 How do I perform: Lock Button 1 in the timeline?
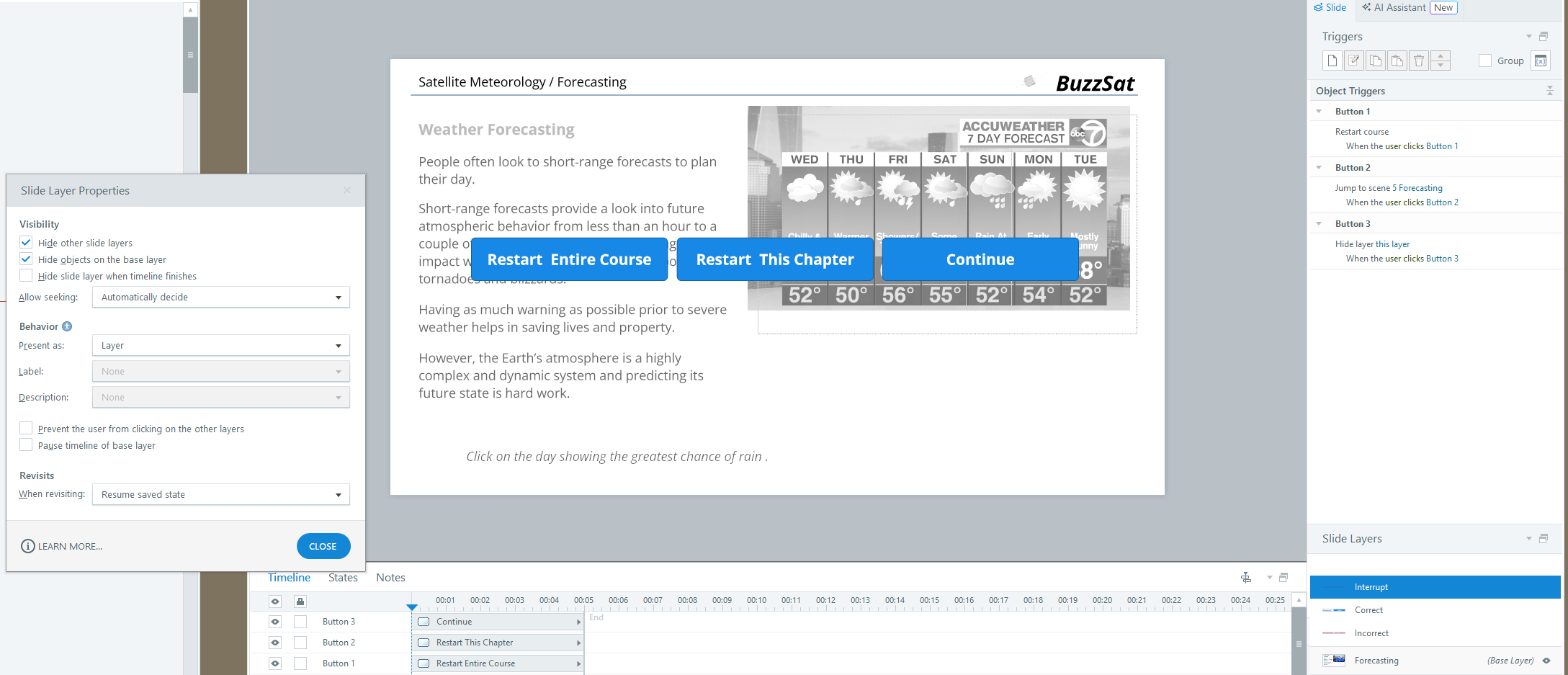(x=300, y=663)
